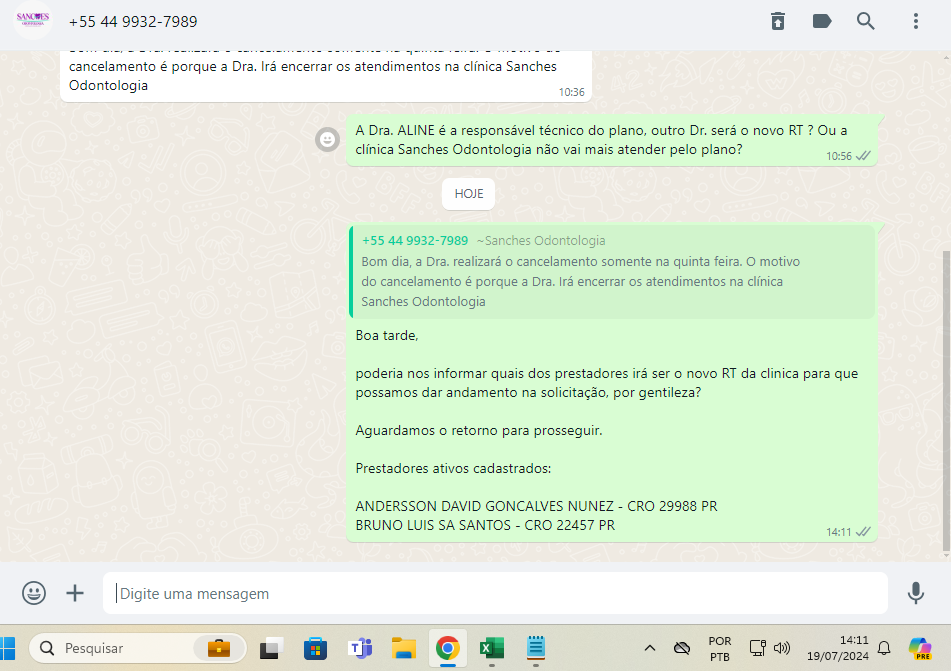Click the trash delete chat icon
The width and height of the screenshot is (951, 671).
tap(778, 21)
